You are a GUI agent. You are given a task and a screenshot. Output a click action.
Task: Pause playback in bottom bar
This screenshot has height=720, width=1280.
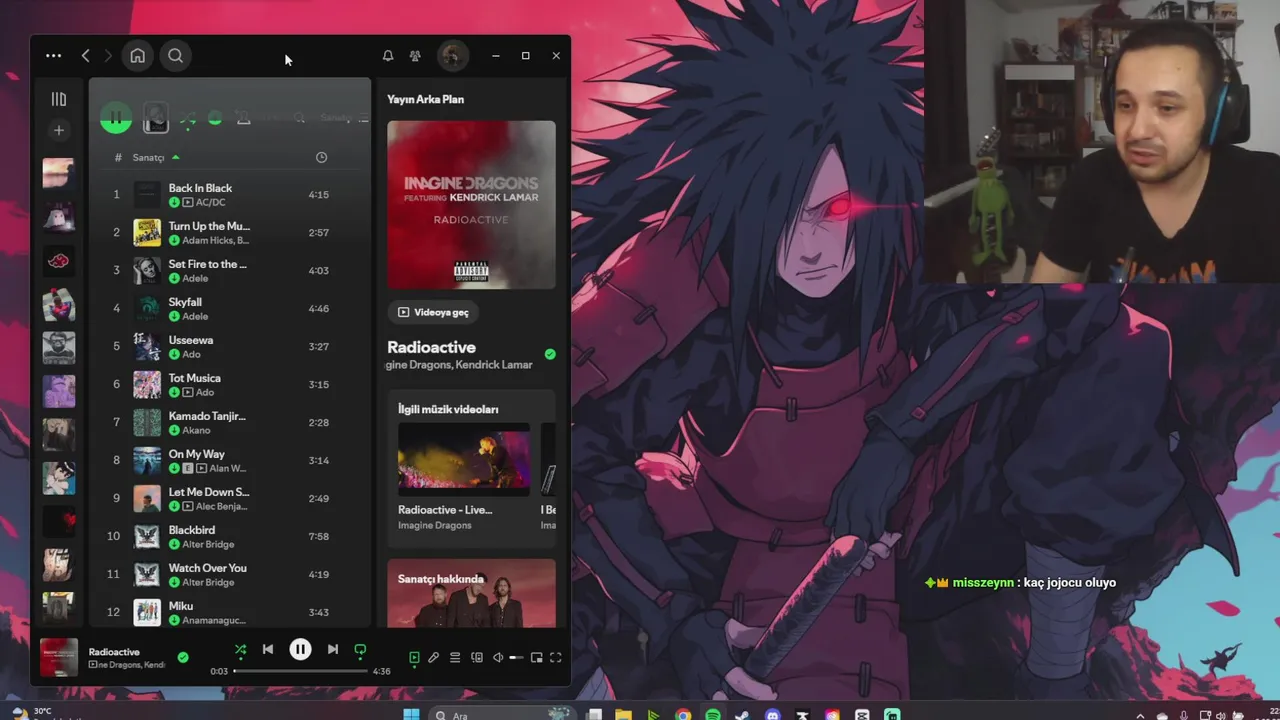(300, 649)
